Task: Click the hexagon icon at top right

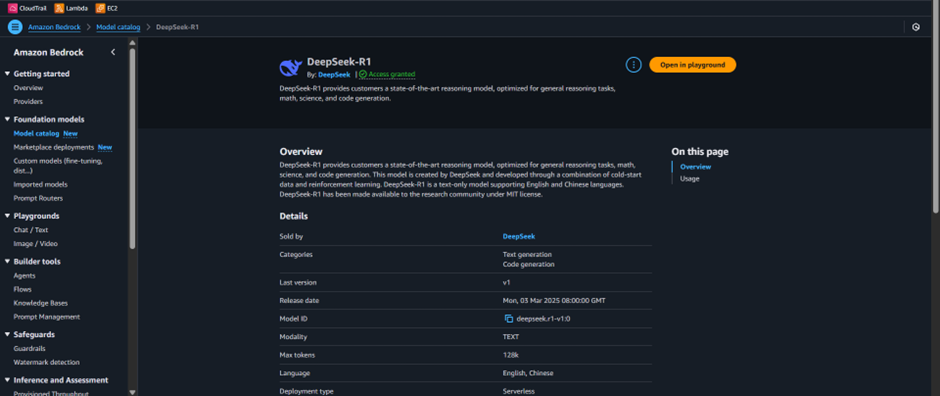Action: coord(915,27)
